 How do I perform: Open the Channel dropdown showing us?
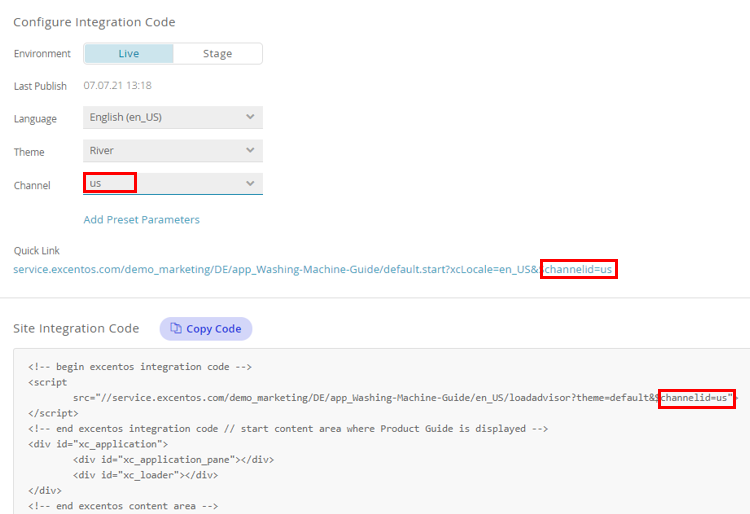[173, 184]
